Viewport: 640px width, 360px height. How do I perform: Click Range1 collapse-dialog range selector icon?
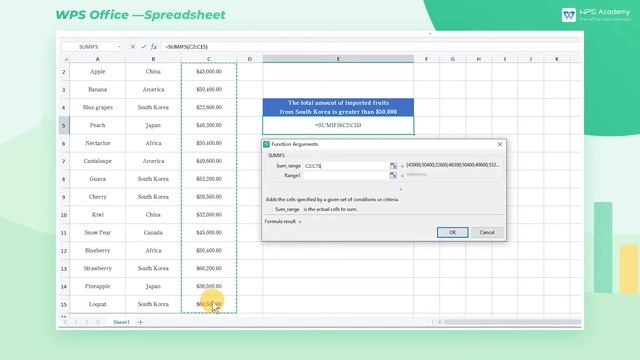coord(393,176)
